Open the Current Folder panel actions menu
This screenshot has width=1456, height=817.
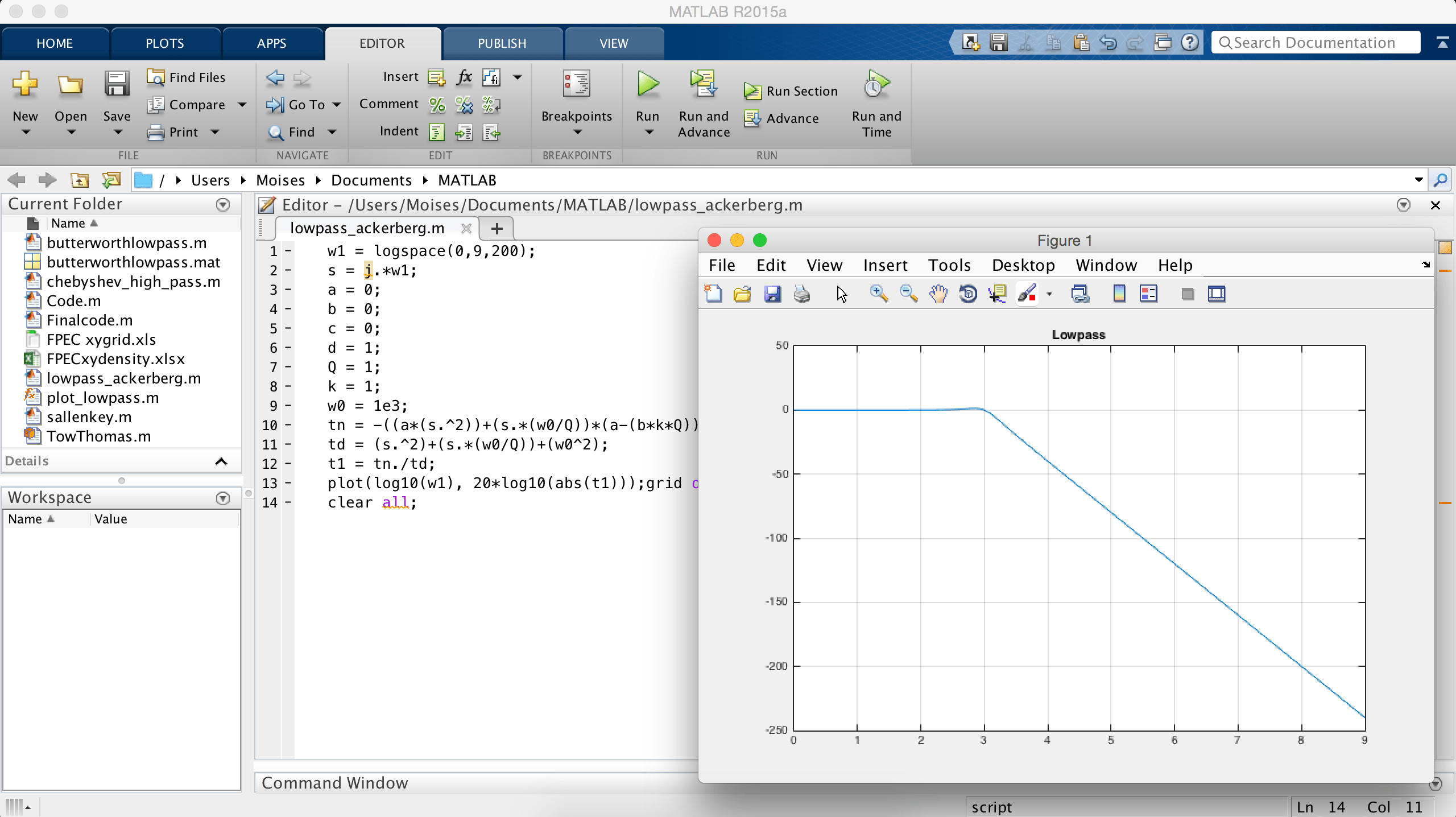coord(223,205)
